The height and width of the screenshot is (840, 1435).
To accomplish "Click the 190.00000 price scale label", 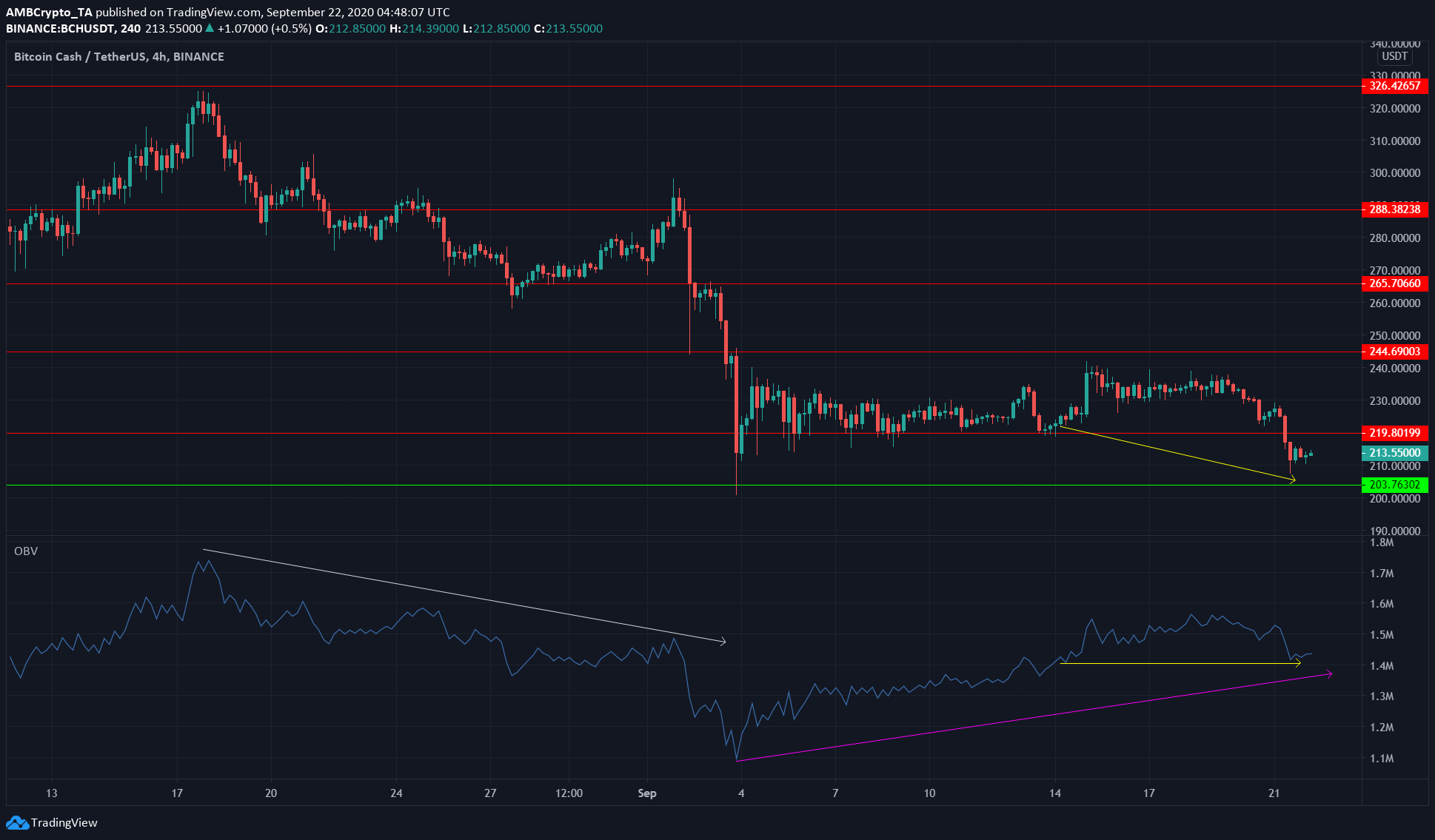I will point(1395,531).
